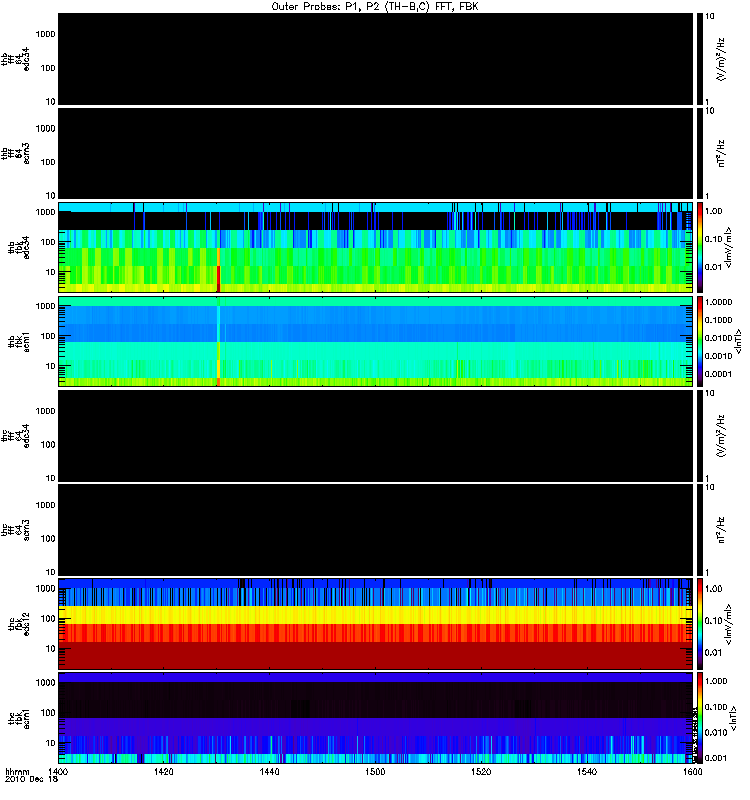Viewport: 750px width, 800px height.
Task: Click the color bar of thc fft edc34 panel
Action: click(x=700, y=436)
